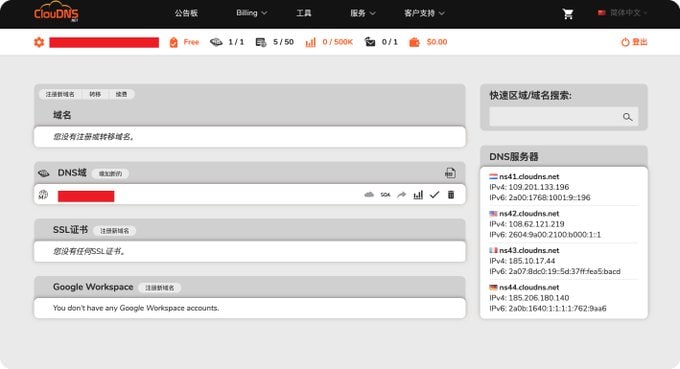Delete the DNS zone with the trash icon

pyautogui.click(x=451, y=195)
